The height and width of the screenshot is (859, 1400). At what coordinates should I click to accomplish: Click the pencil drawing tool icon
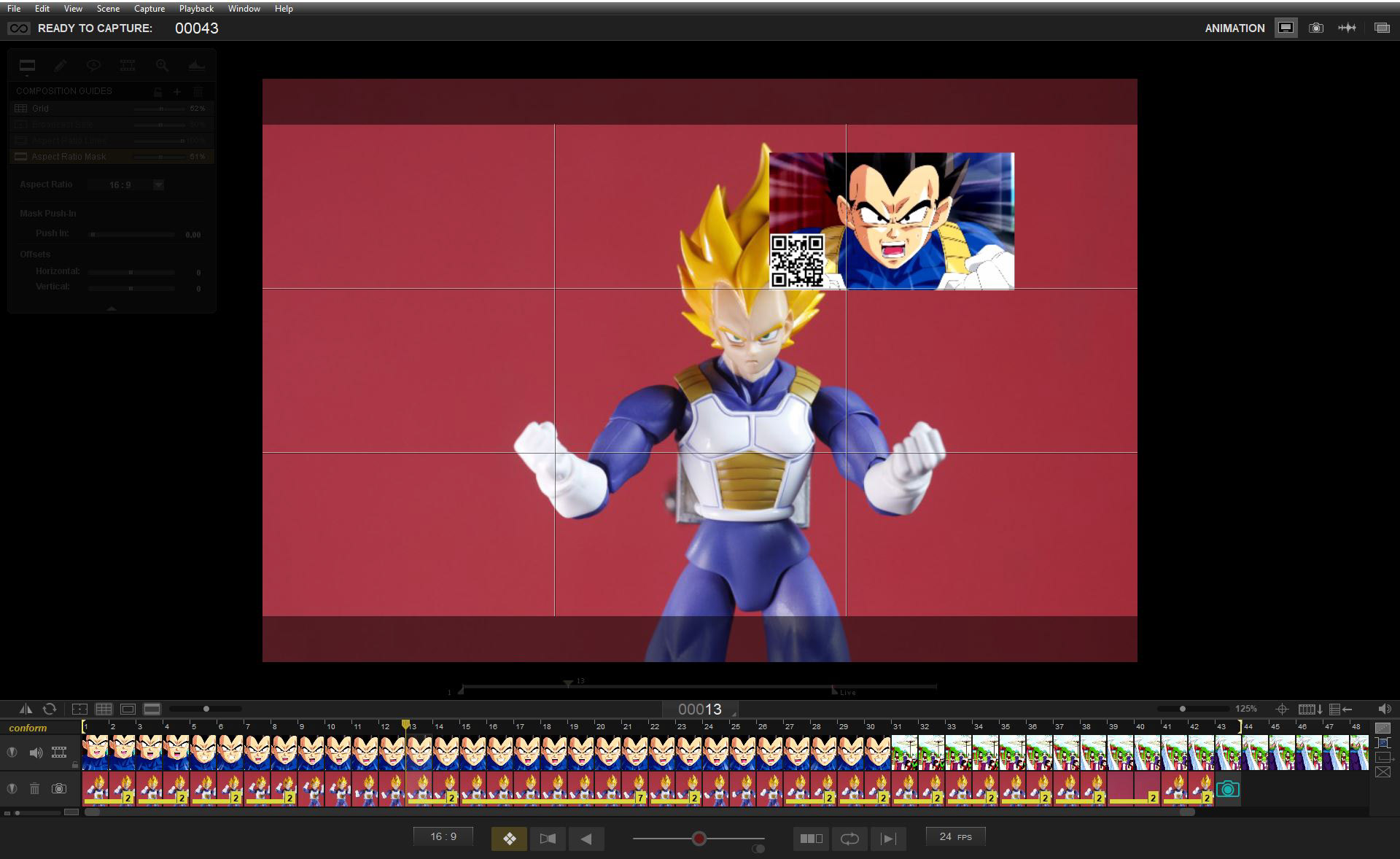(61, 66)
